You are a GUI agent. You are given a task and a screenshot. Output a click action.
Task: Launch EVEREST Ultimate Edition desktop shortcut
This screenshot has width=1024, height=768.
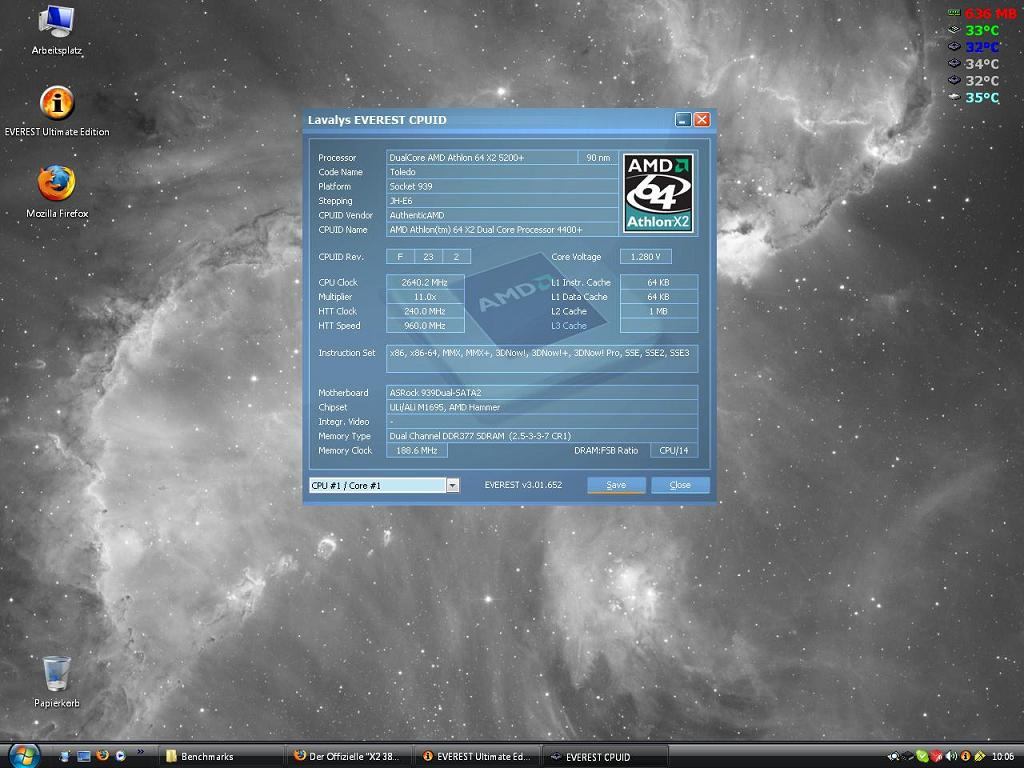[57, 111]
